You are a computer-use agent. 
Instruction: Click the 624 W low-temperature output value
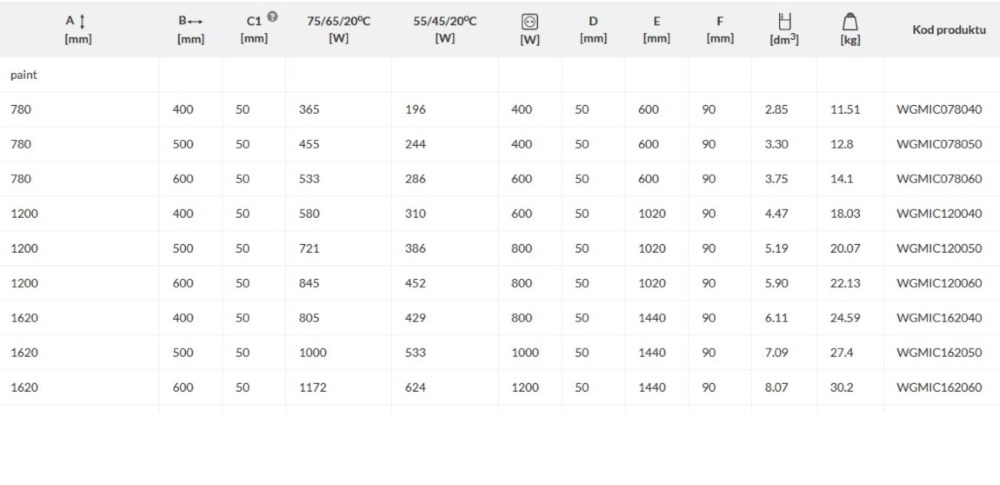pos(415,387)
